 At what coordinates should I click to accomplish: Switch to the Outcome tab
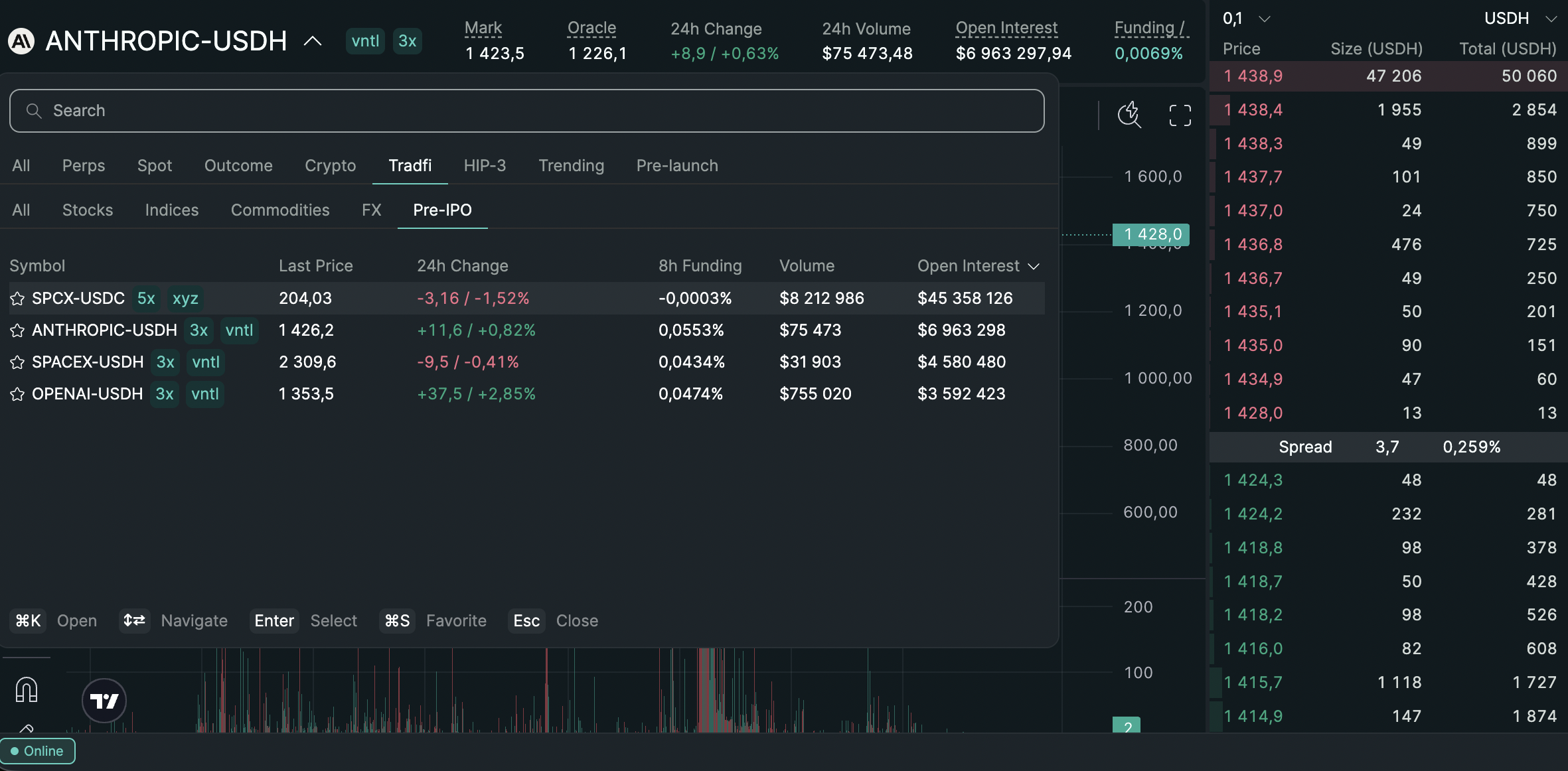tap(238, 165)
